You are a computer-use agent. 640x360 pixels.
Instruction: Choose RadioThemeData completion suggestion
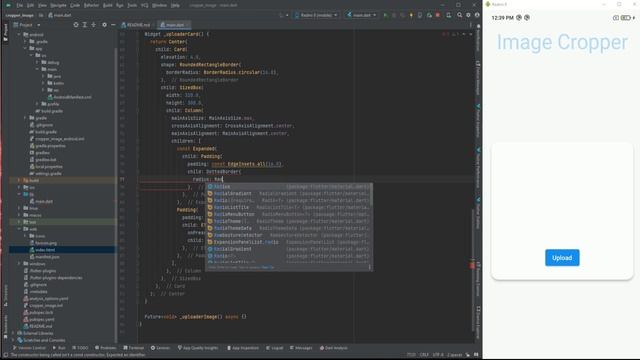288,228
